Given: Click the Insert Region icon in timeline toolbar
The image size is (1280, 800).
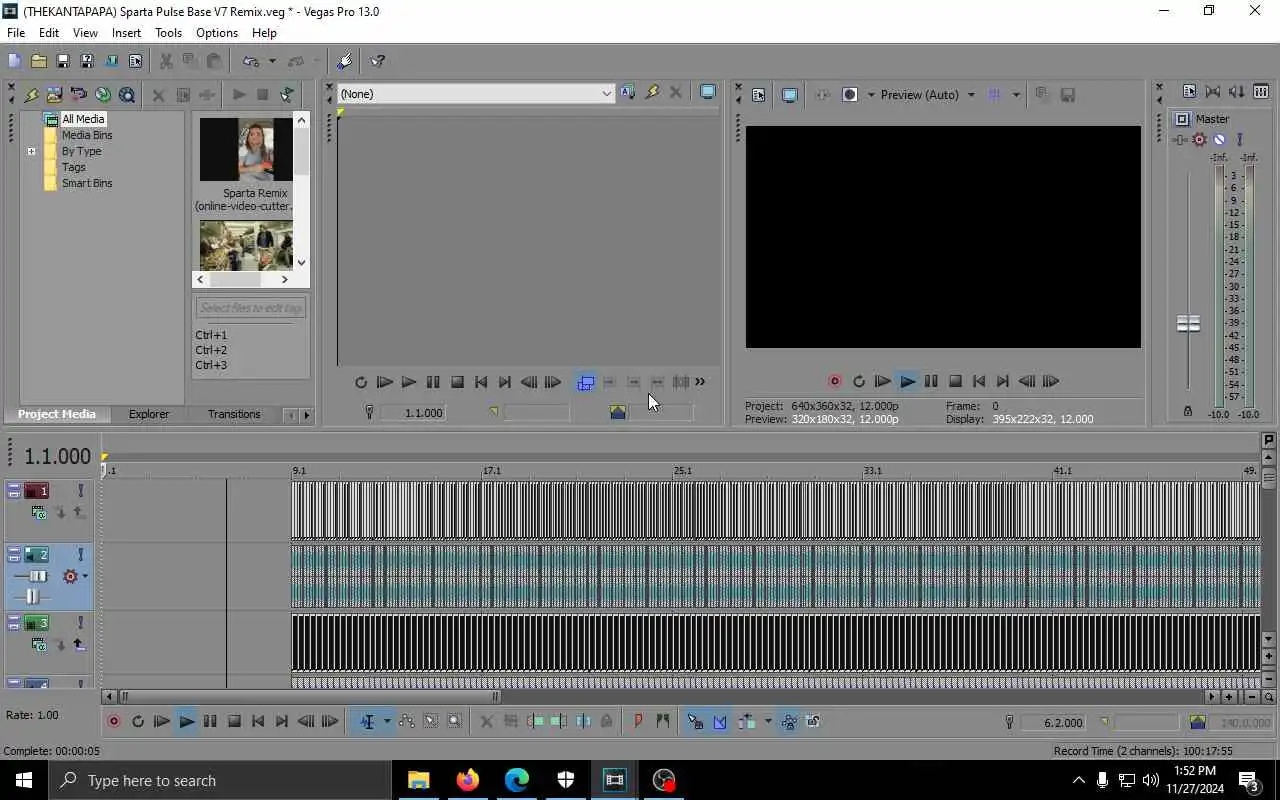Looking at the screenshot, I should (662, 722).
